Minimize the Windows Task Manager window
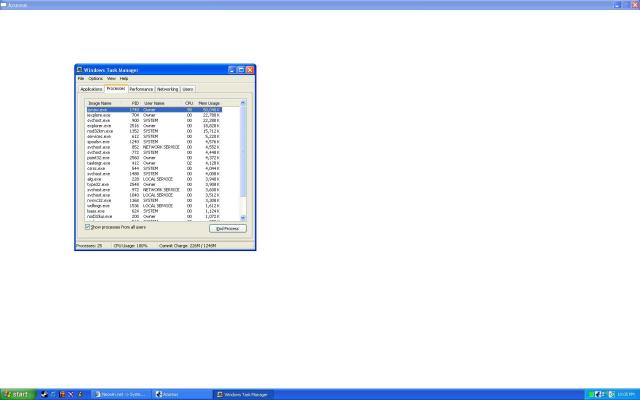Viewport: 640px width, 400px height. 232,70
